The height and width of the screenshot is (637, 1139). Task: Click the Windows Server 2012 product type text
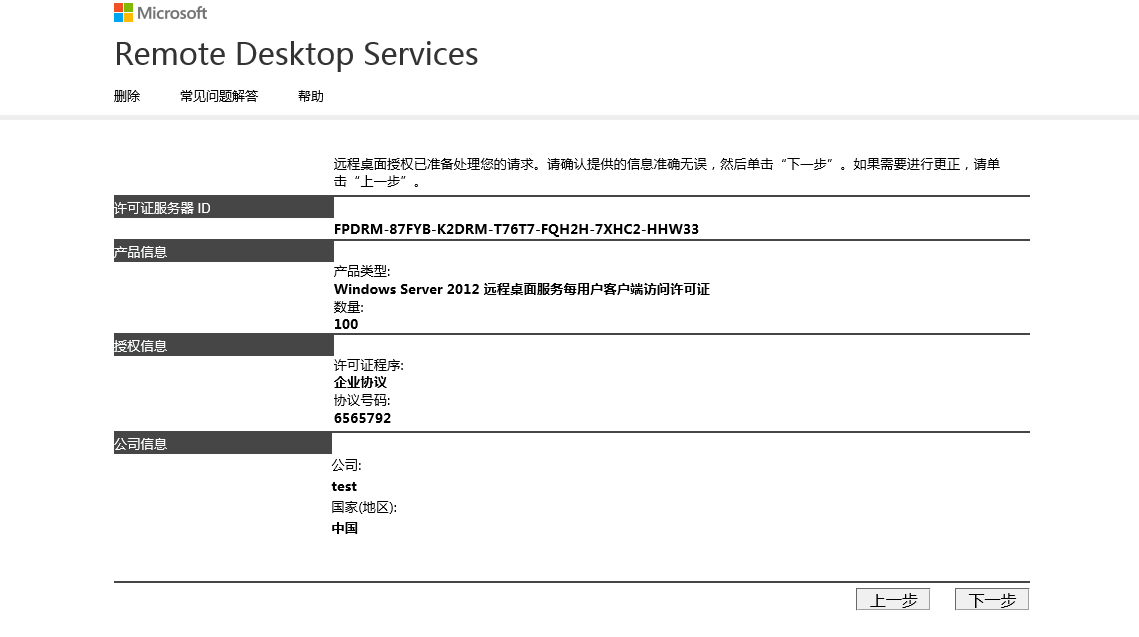coord(521,289)
